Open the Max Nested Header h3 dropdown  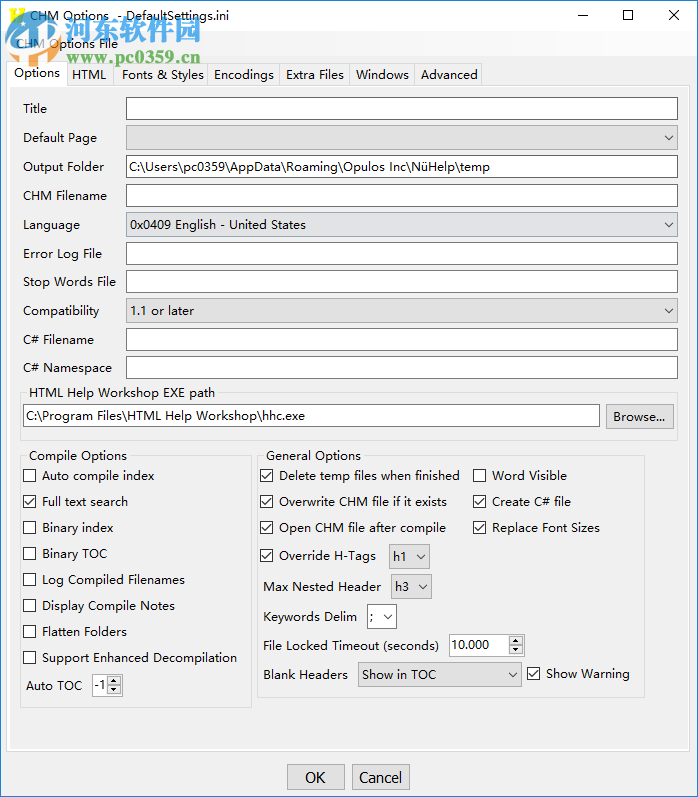[411, 587]
